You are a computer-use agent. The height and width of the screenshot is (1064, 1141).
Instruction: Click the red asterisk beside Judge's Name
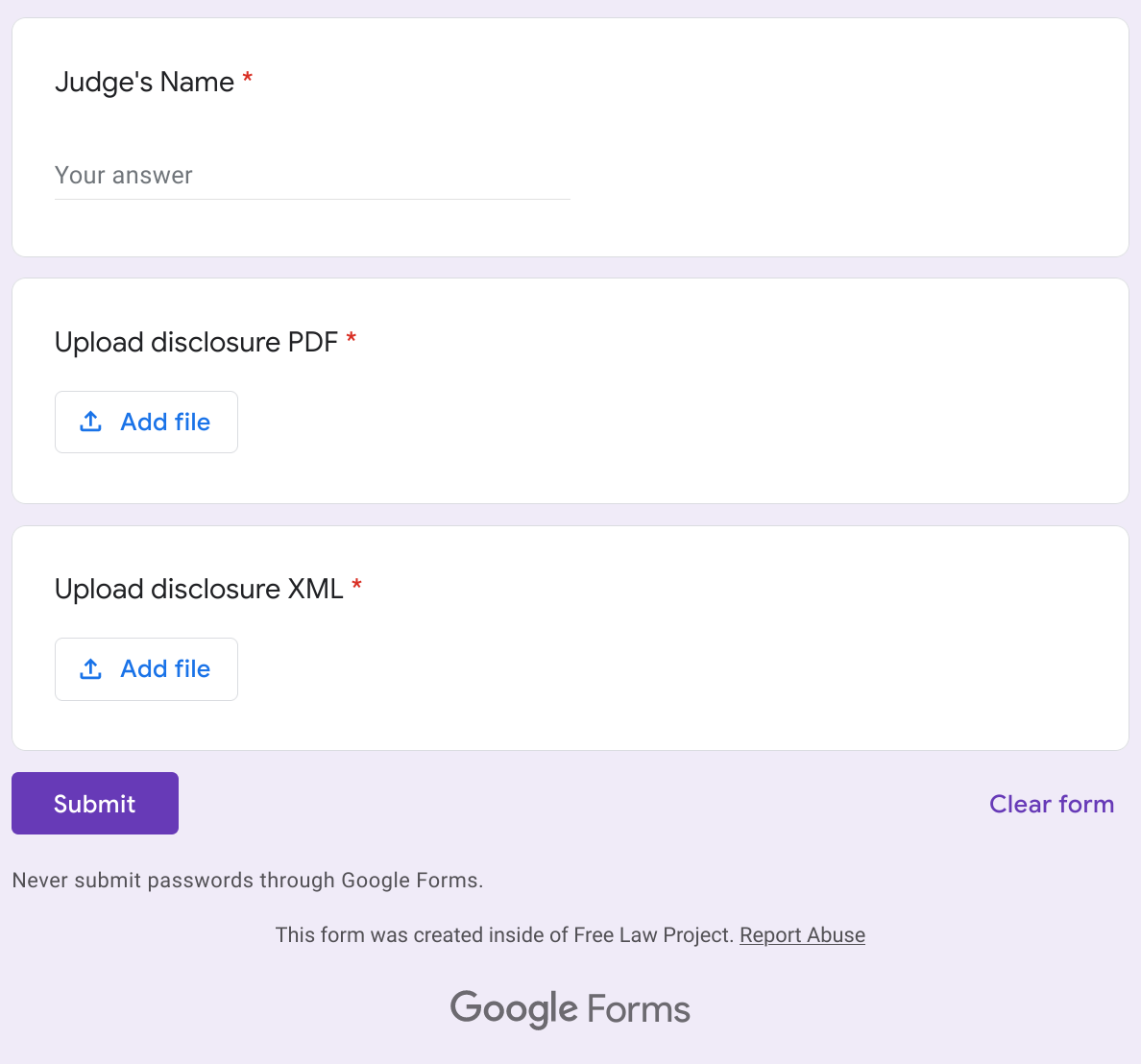click(248, 77)
